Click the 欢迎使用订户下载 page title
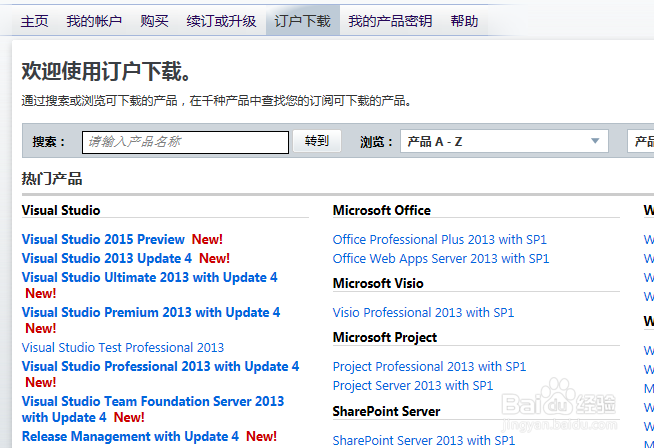Screen dimensions: 654x448 point(106,71)
